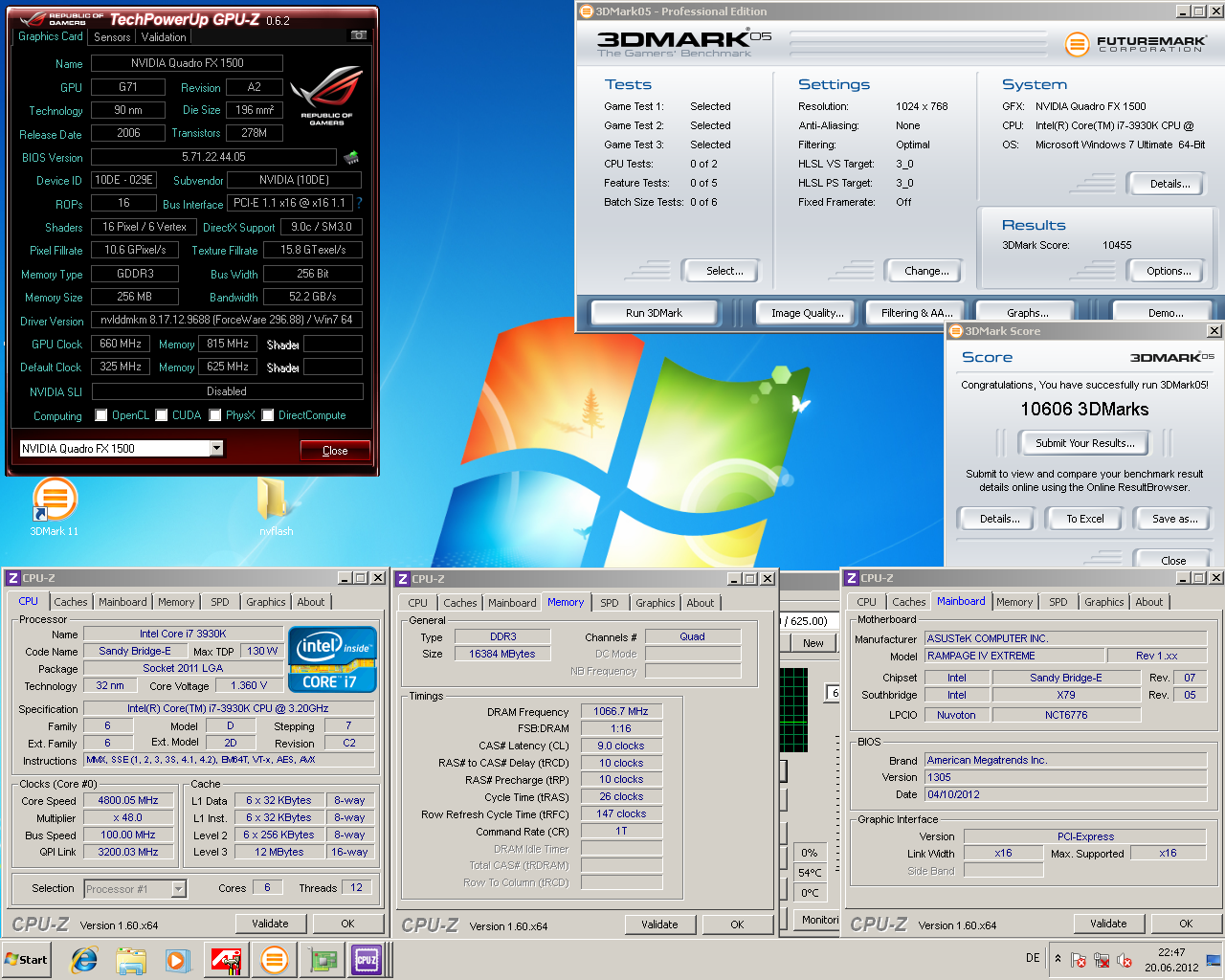The width and height of the screenshot is (1225, 980).
Task: Click the DE language indicator
Action: 1033,958
